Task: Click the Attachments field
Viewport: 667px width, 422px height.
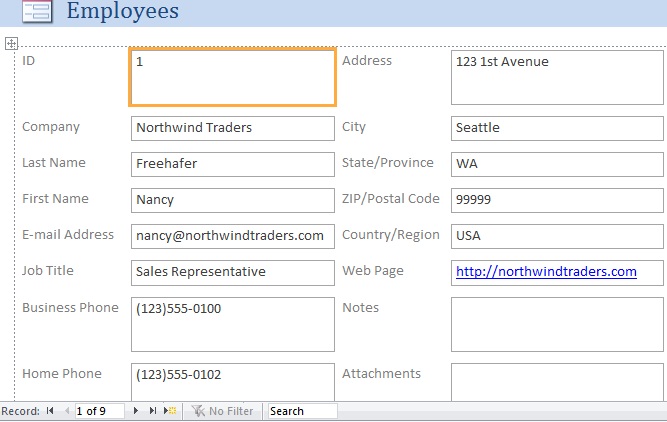Action: coord(557,382)
